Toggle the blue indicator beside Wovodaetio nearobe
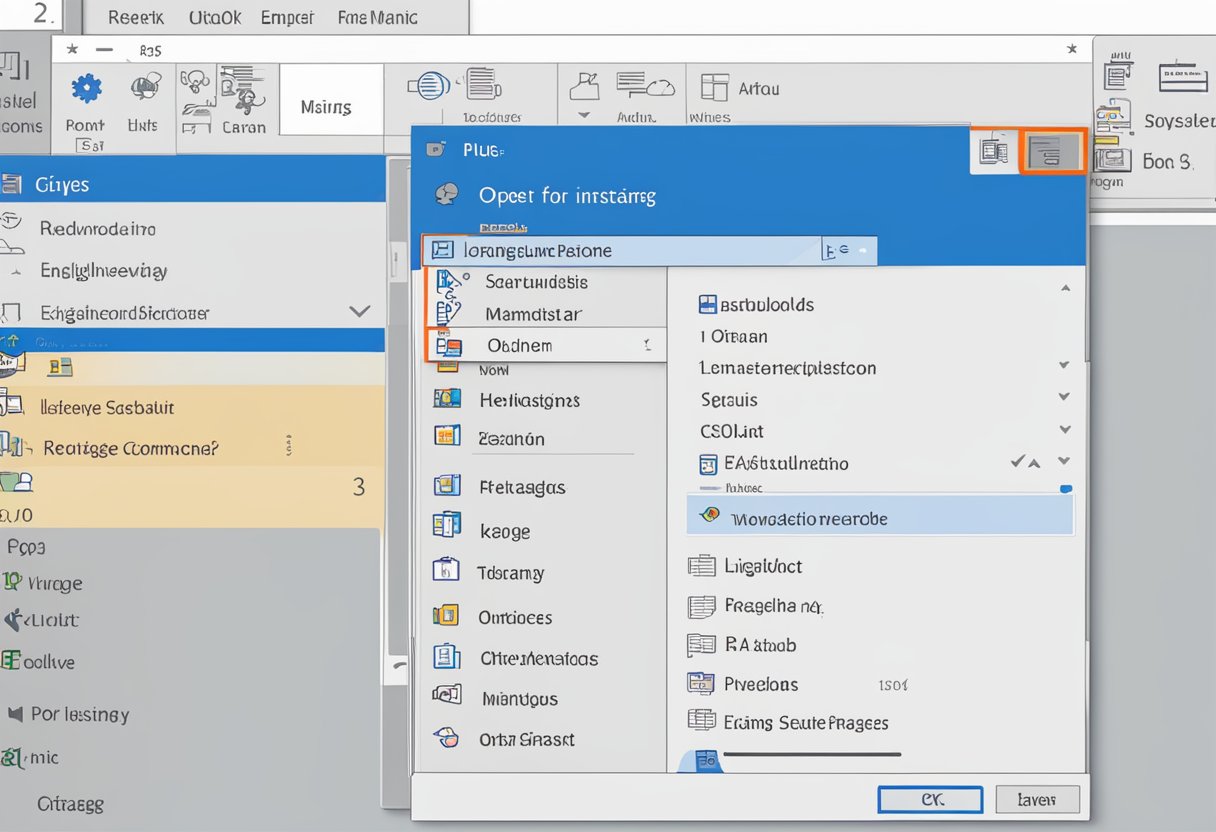1216x832 pixels. 1066,489
